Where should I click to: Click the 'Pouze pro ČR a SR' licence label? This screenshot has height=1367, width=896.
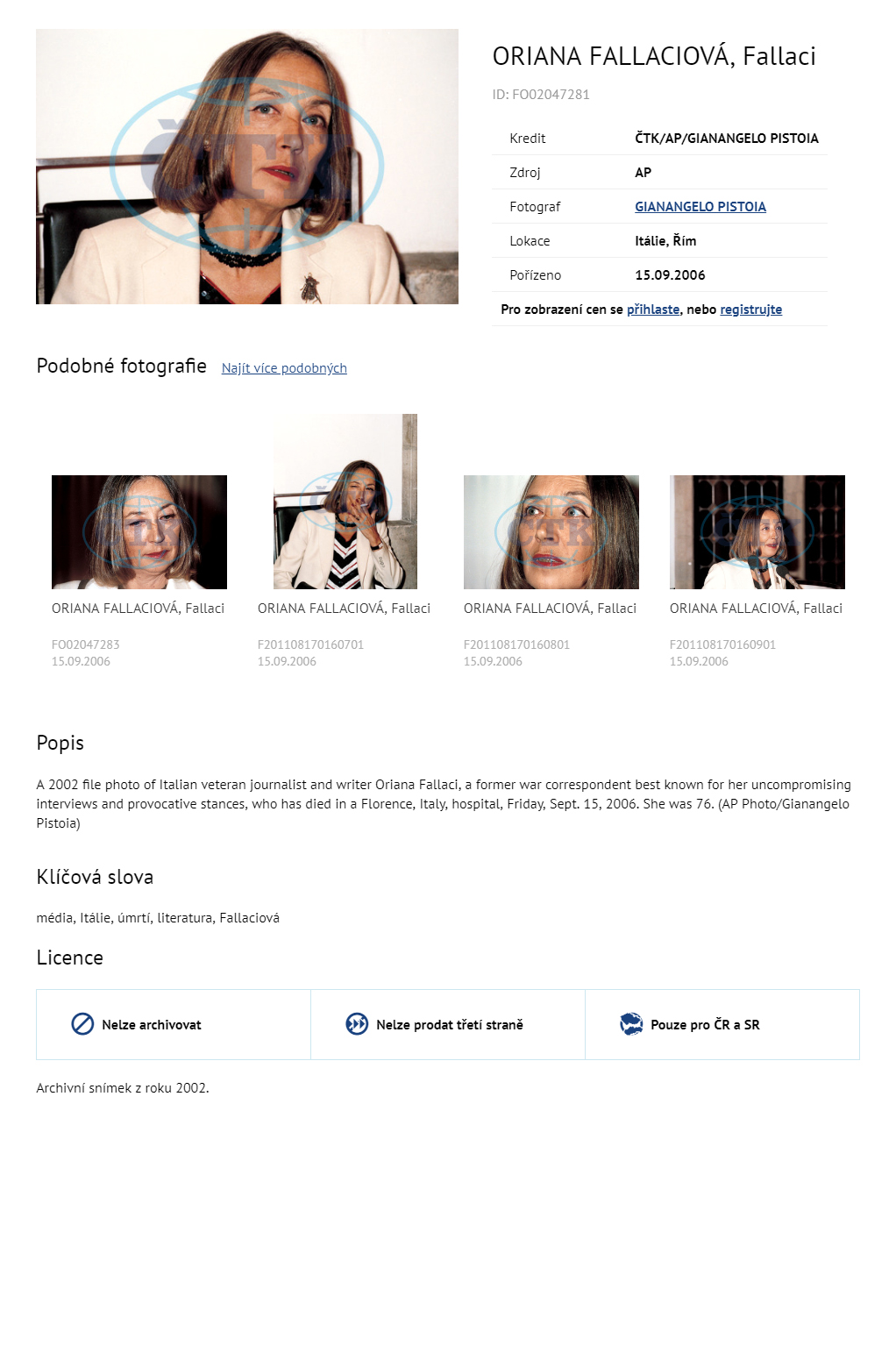[706, 1025]
